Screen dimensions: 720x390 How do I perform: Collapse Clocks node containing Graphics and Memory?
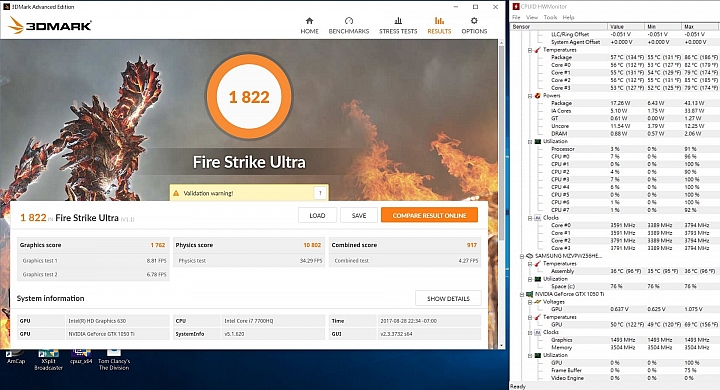pos(530,333)
